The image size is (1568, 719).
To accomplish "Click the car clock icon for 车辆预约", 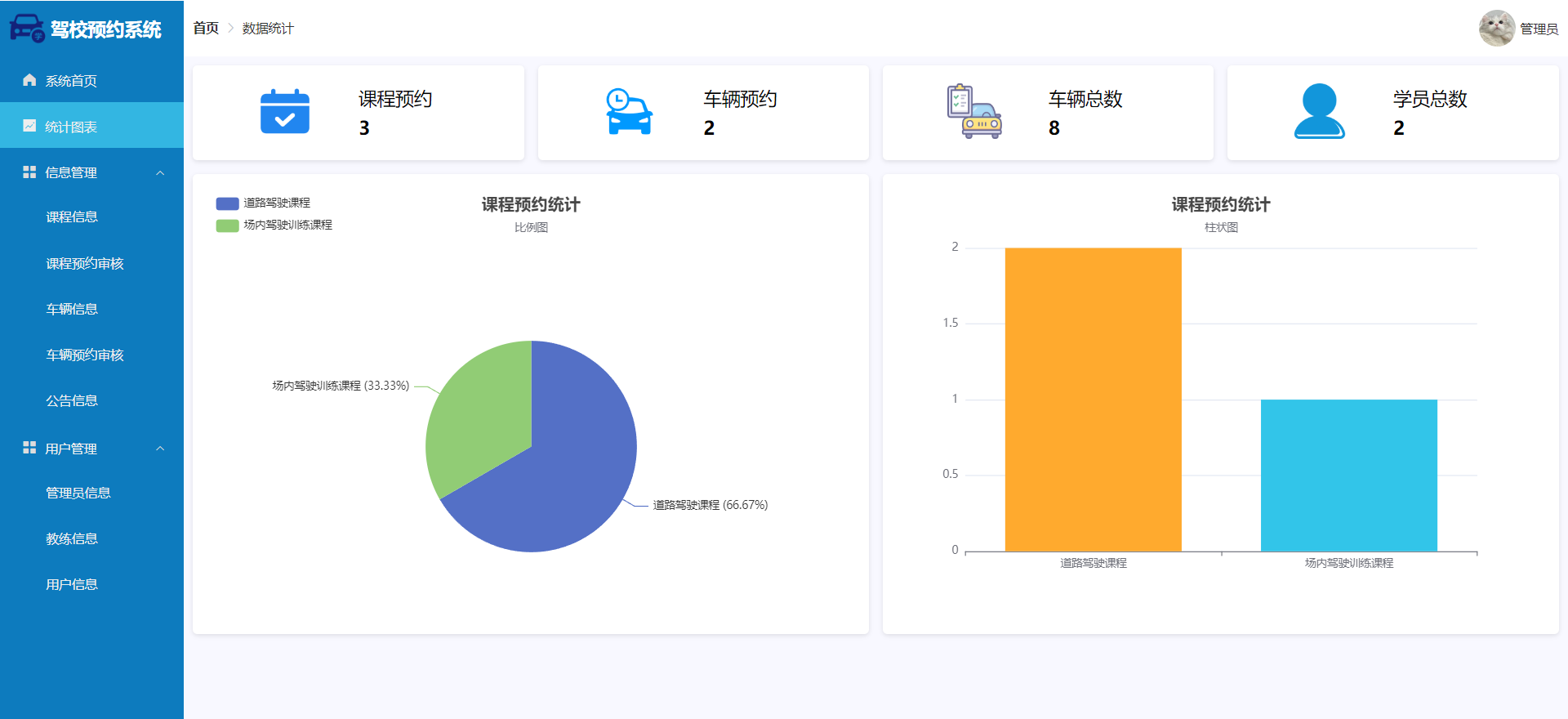I will [629, 111].
